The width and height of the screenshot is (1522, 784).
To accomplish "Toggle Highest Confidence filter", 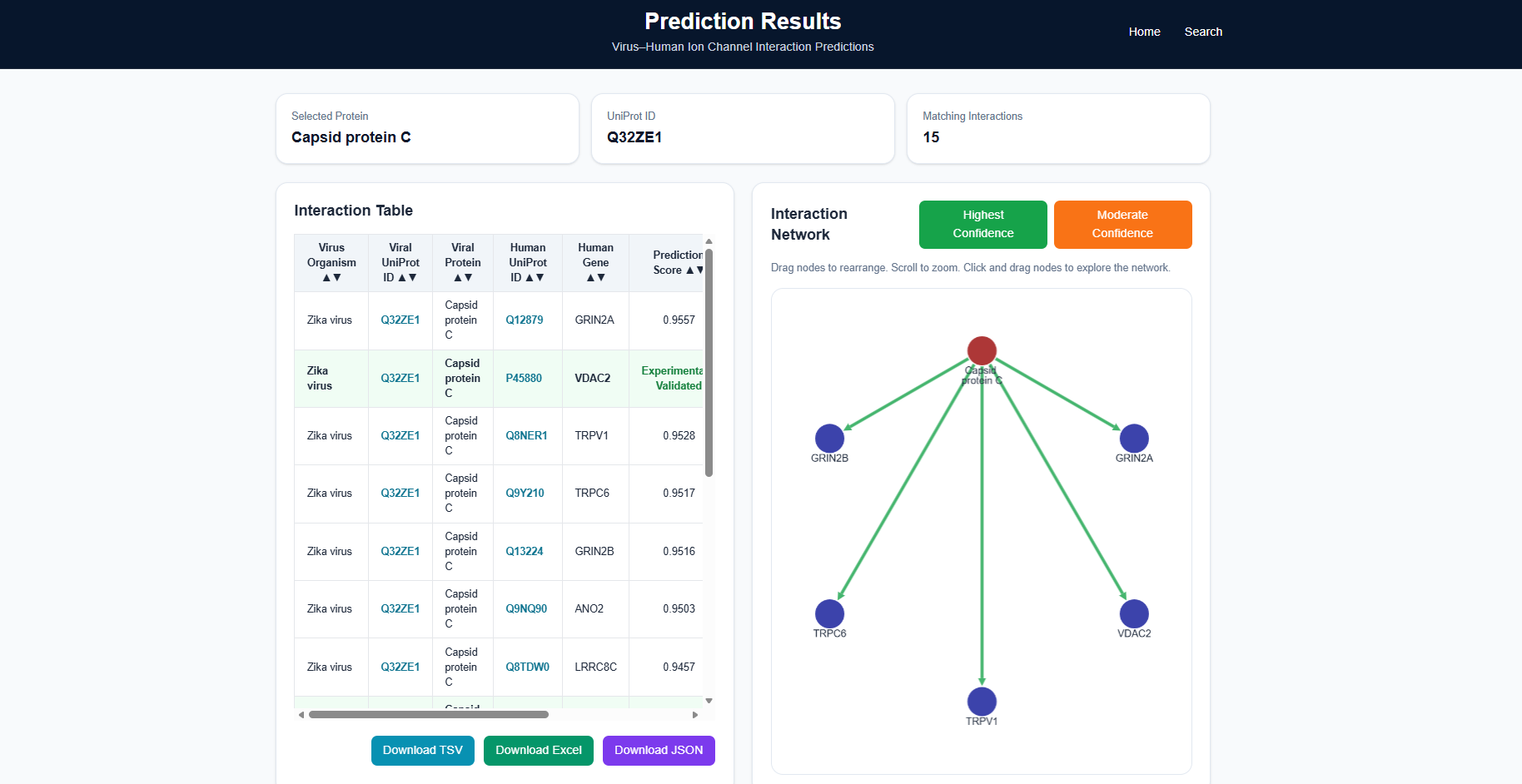I will 983,225.
